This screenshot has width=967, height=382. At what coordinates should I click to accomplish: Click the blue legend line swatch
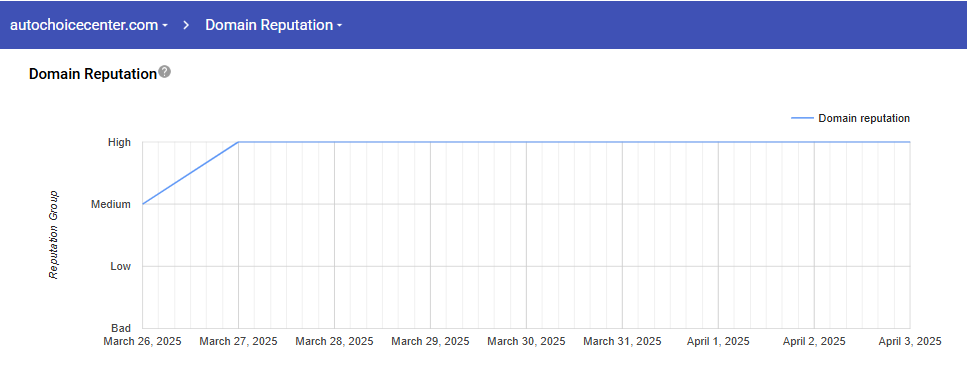pyautogui.click(x=802, y=118)
